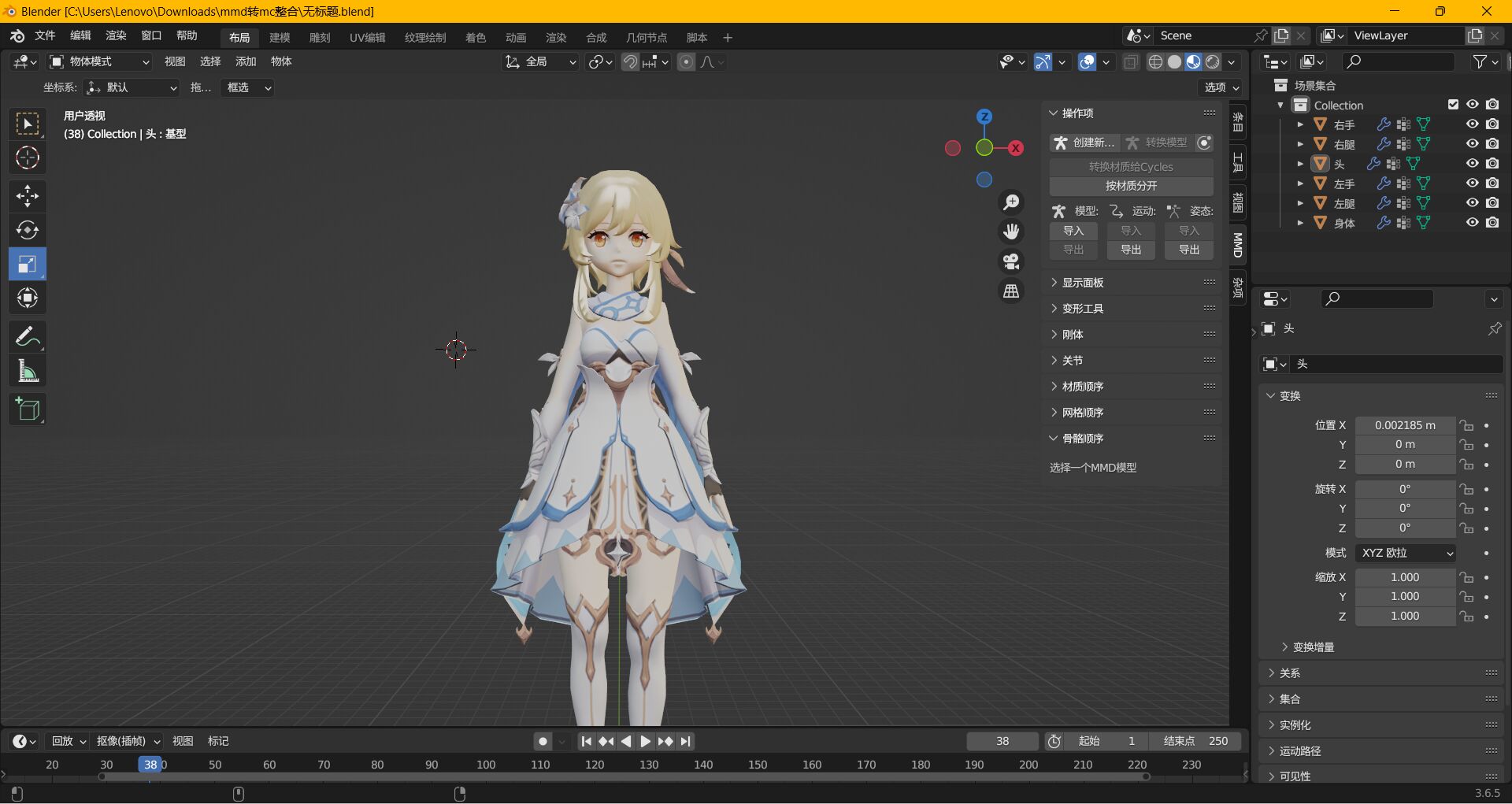
Task: Click the 选项 options button
Action: tap(1221, 87)
